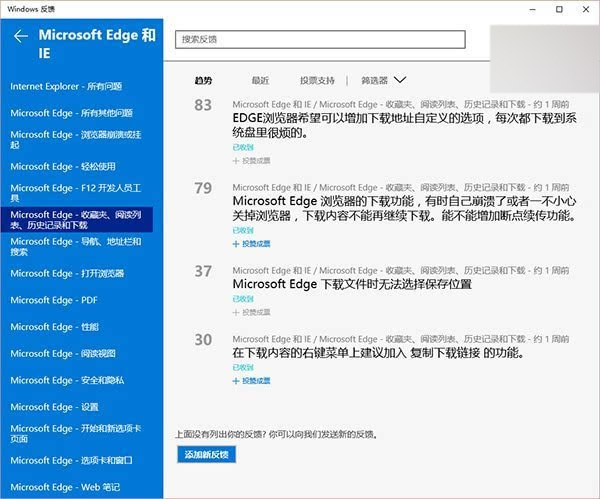Select Microsoft Edge - 收藏夹、阅读列表 category
Screen dimensions: 600x499
tap(77, 220)
